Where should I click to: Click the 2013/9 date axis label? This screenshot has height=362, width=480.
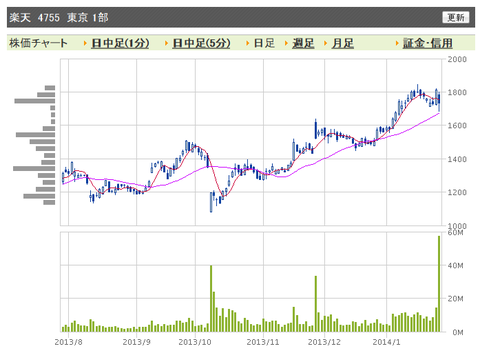(136, 342)
